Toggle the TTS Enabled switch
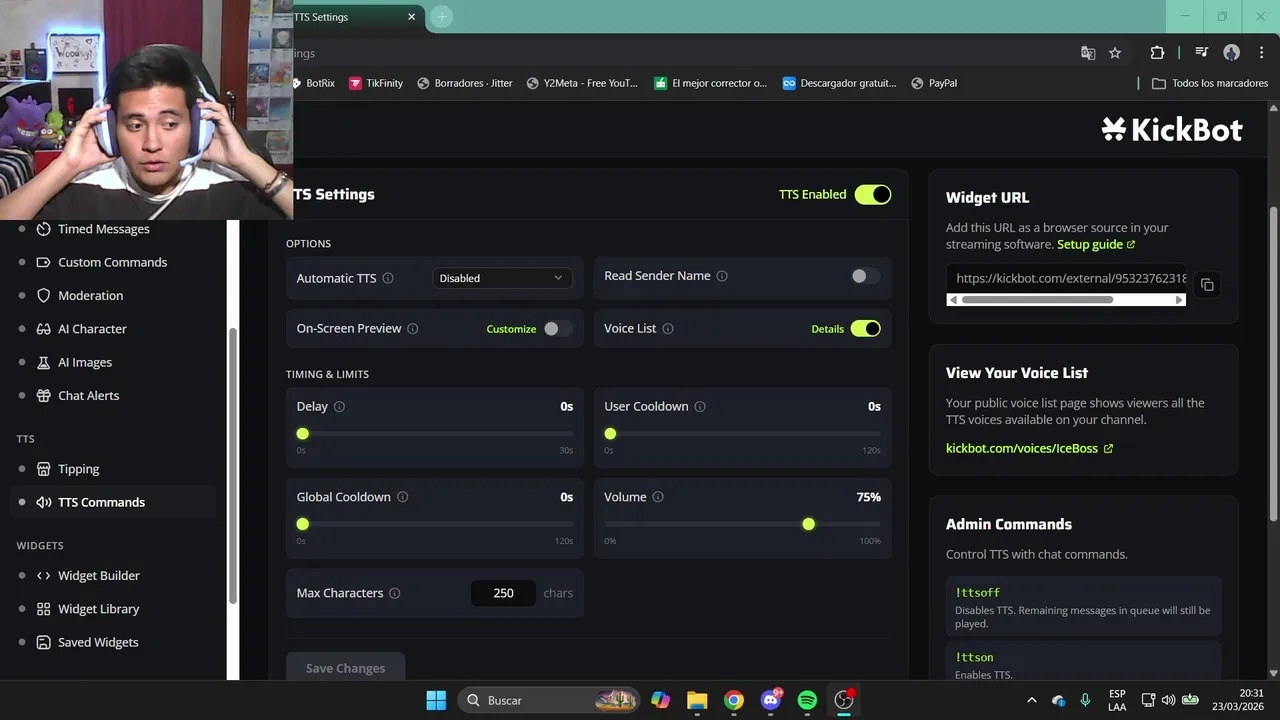This screenshot has height=720, width=1280. pyautogui.click(x=872, y=194)
